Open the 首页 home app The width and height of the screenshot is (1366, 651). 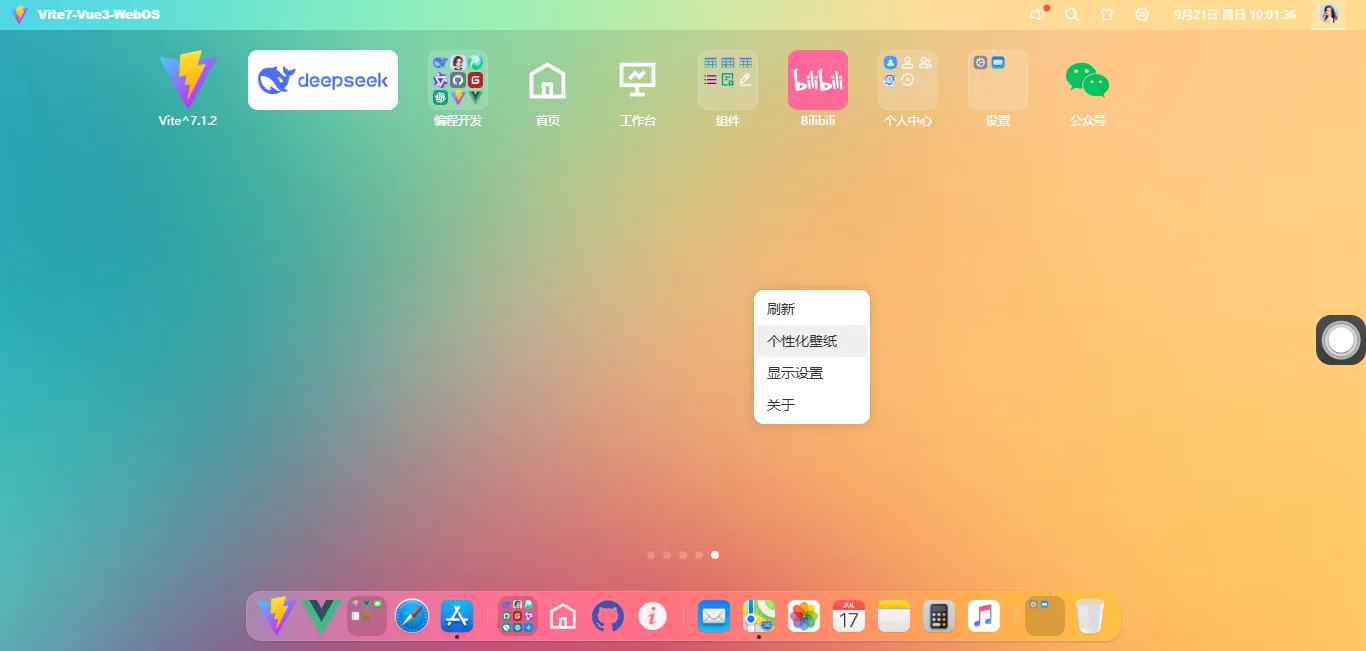[547, 79]
